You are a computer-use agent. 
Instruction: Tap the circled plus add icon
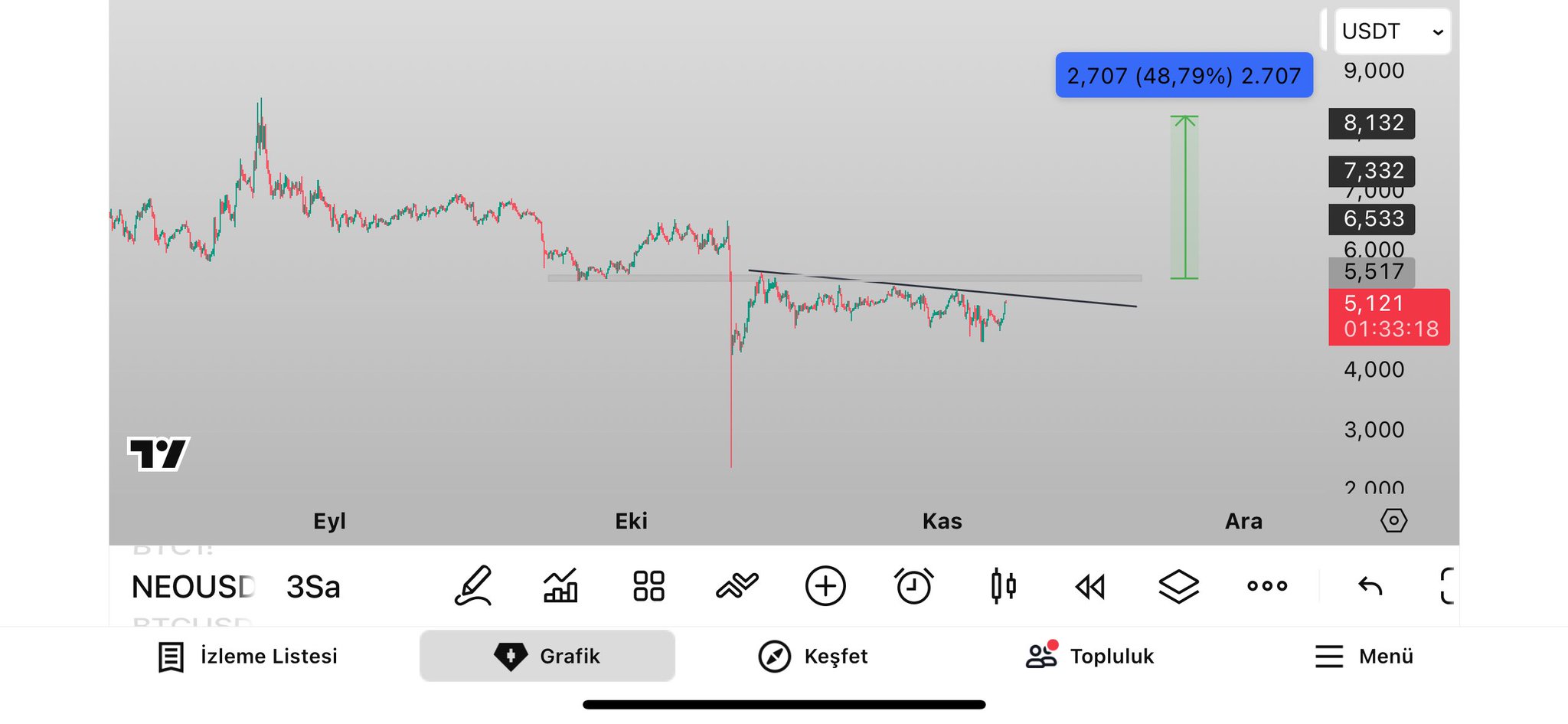coord(825,587)
